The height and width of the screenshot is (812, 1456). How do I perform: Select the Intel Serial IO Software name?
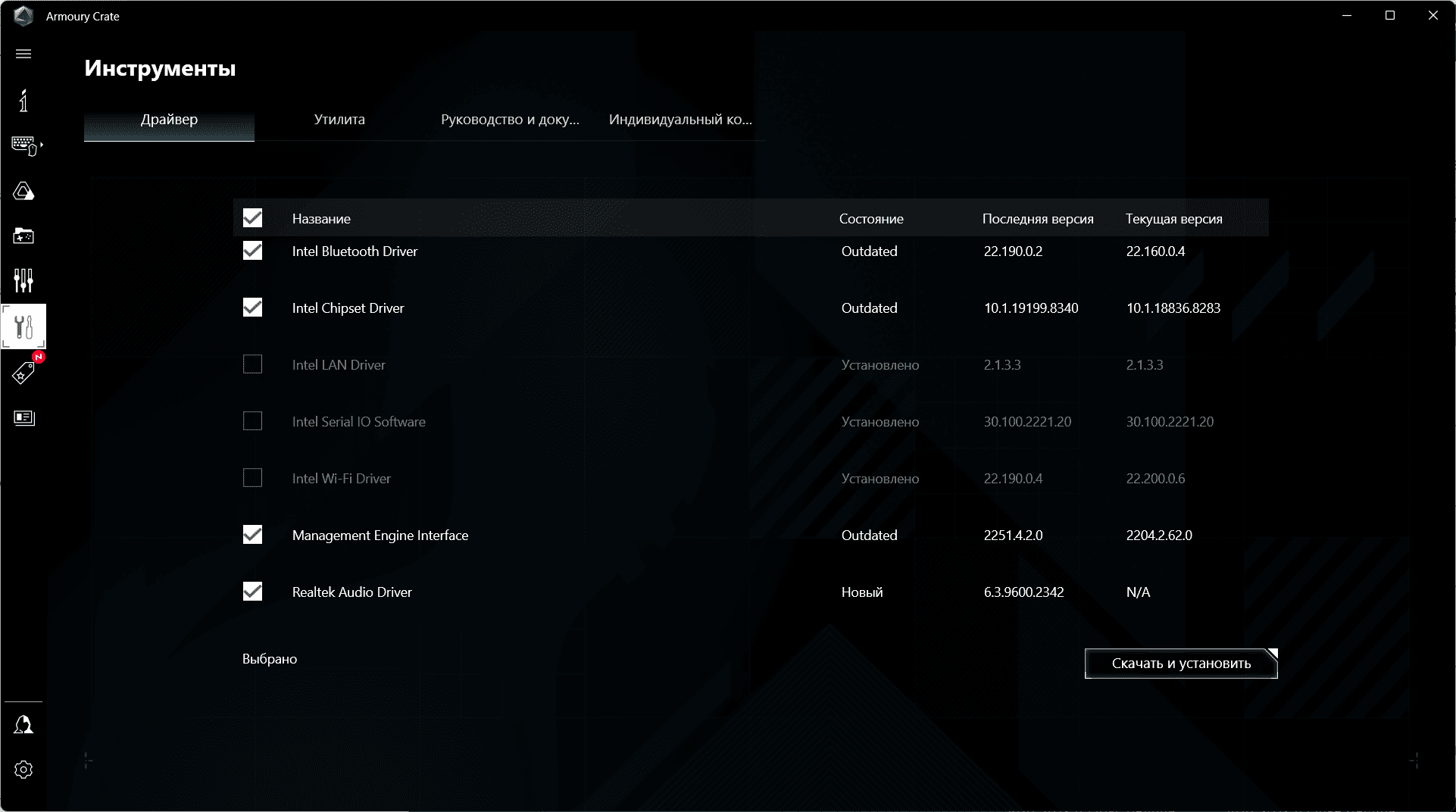[x=358, y=422]
